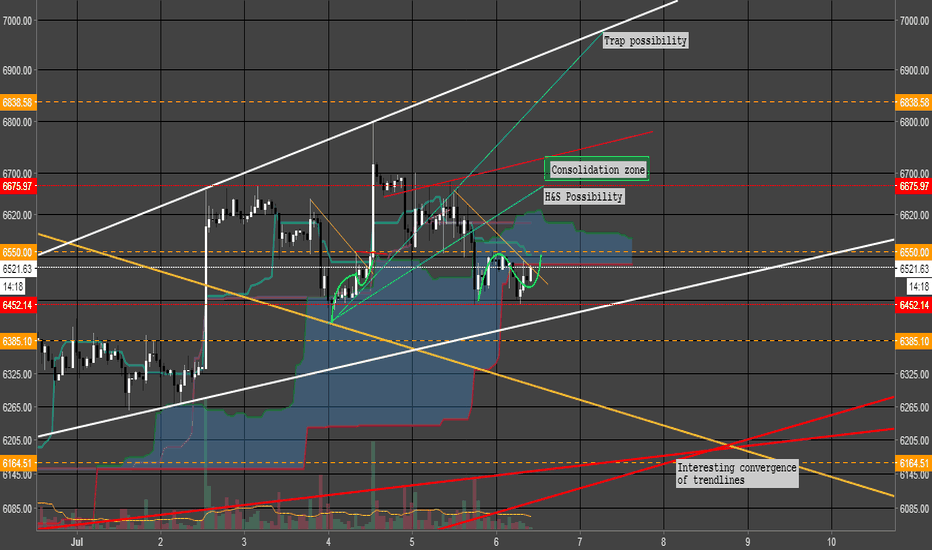Click the 6620.00 value on right axis
The image size is (932, 550).
pos(914,215)
